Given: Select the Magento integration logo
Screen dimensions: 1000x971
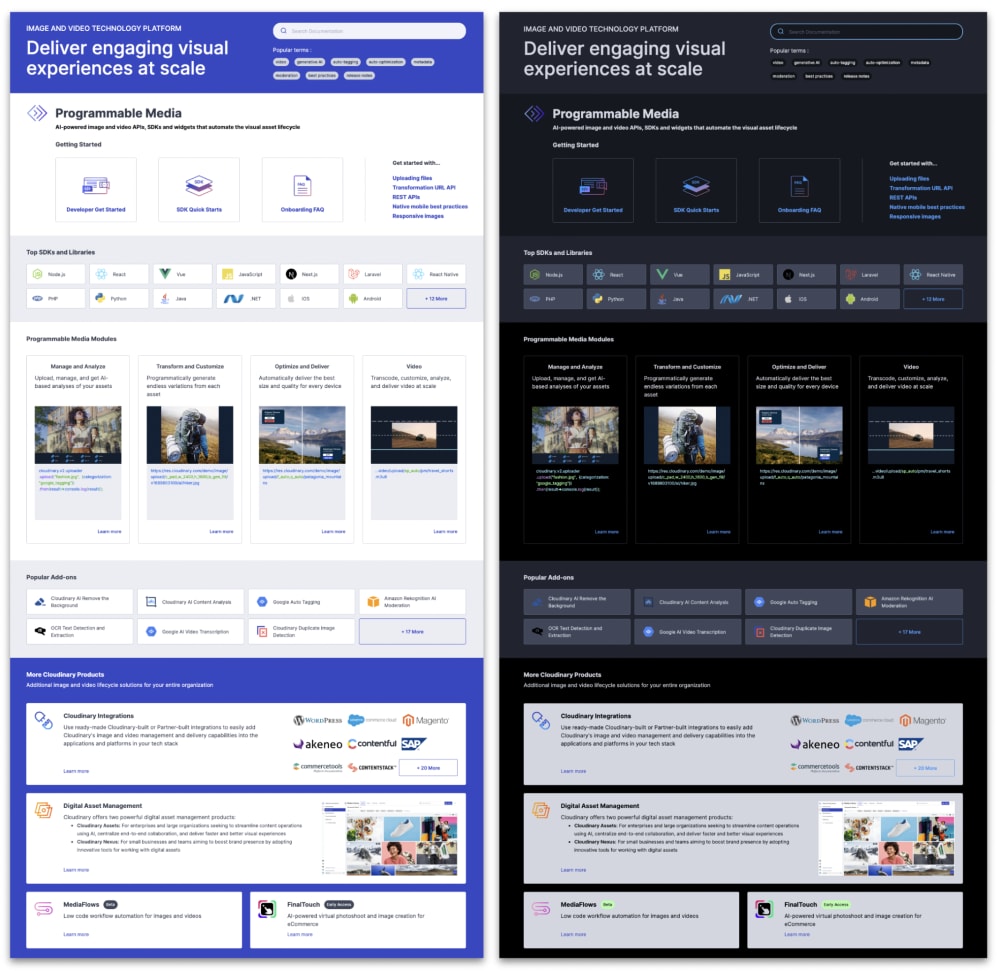Looking at the screenshot, I should 426,719.
